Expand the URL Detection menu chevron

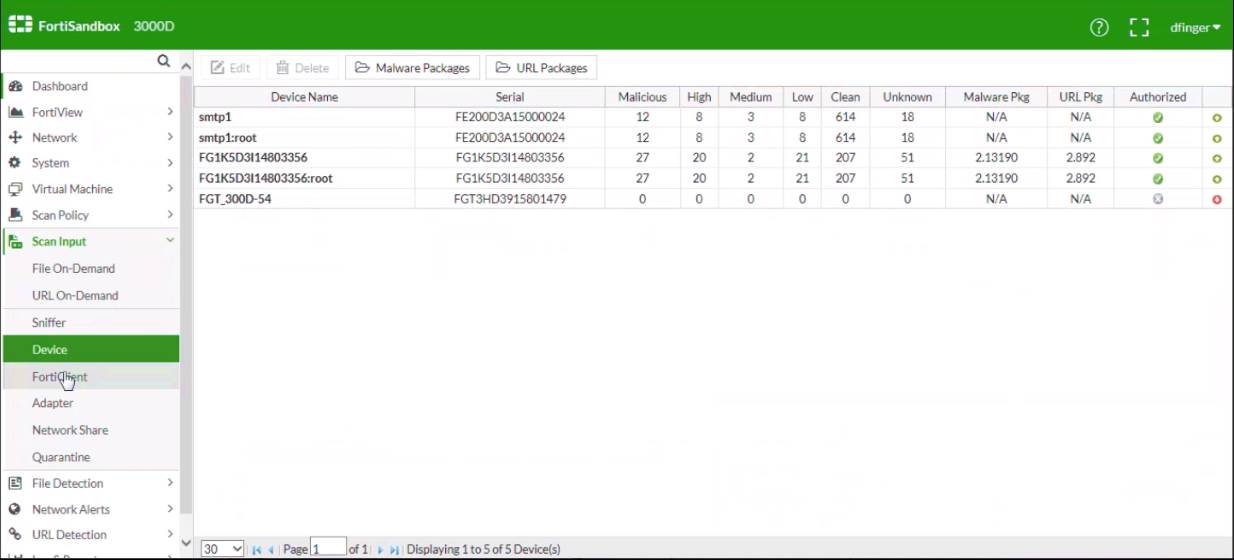click(x=170, y=535)
